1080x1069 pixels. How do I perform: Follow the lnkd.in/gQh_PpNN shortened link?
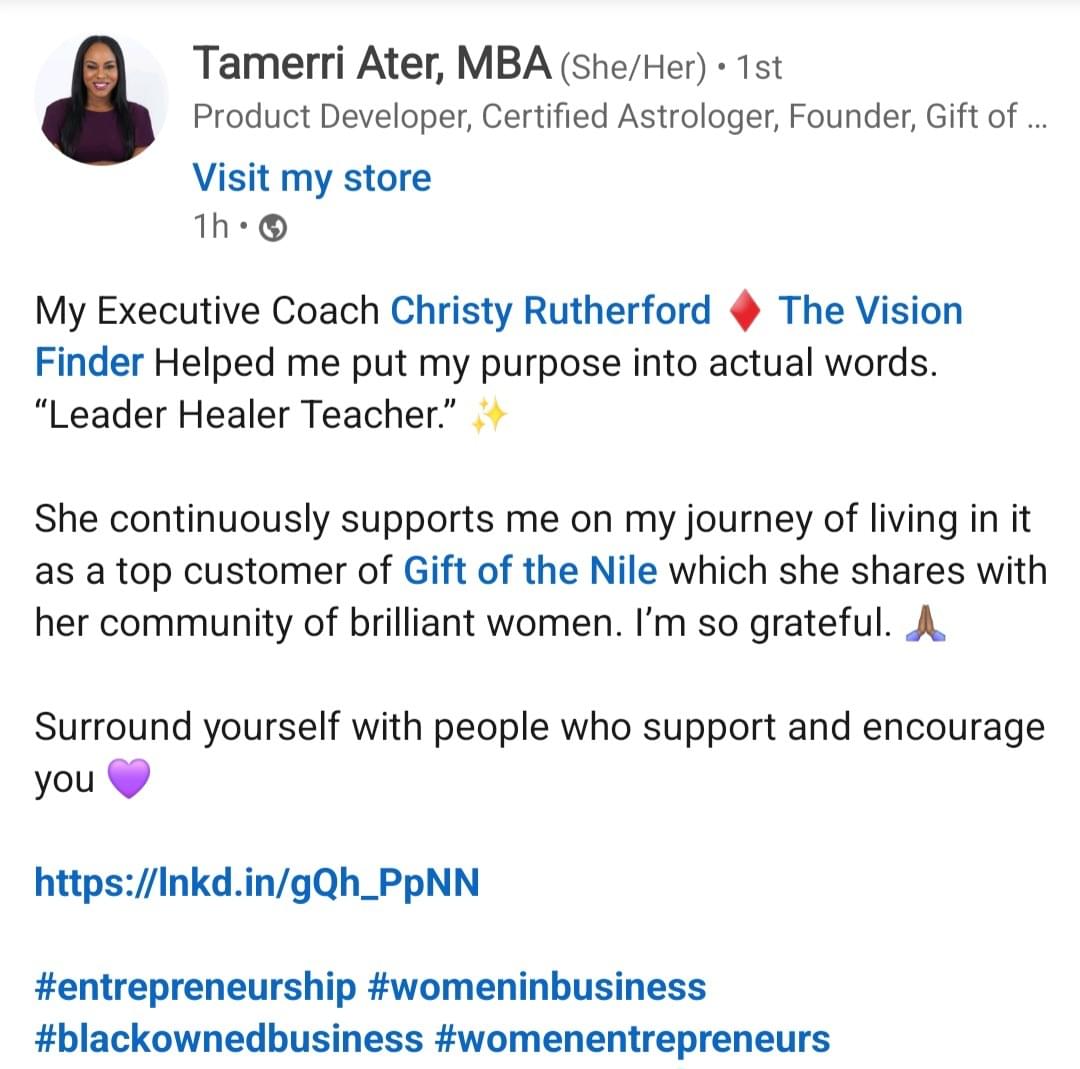pos(257,883)
